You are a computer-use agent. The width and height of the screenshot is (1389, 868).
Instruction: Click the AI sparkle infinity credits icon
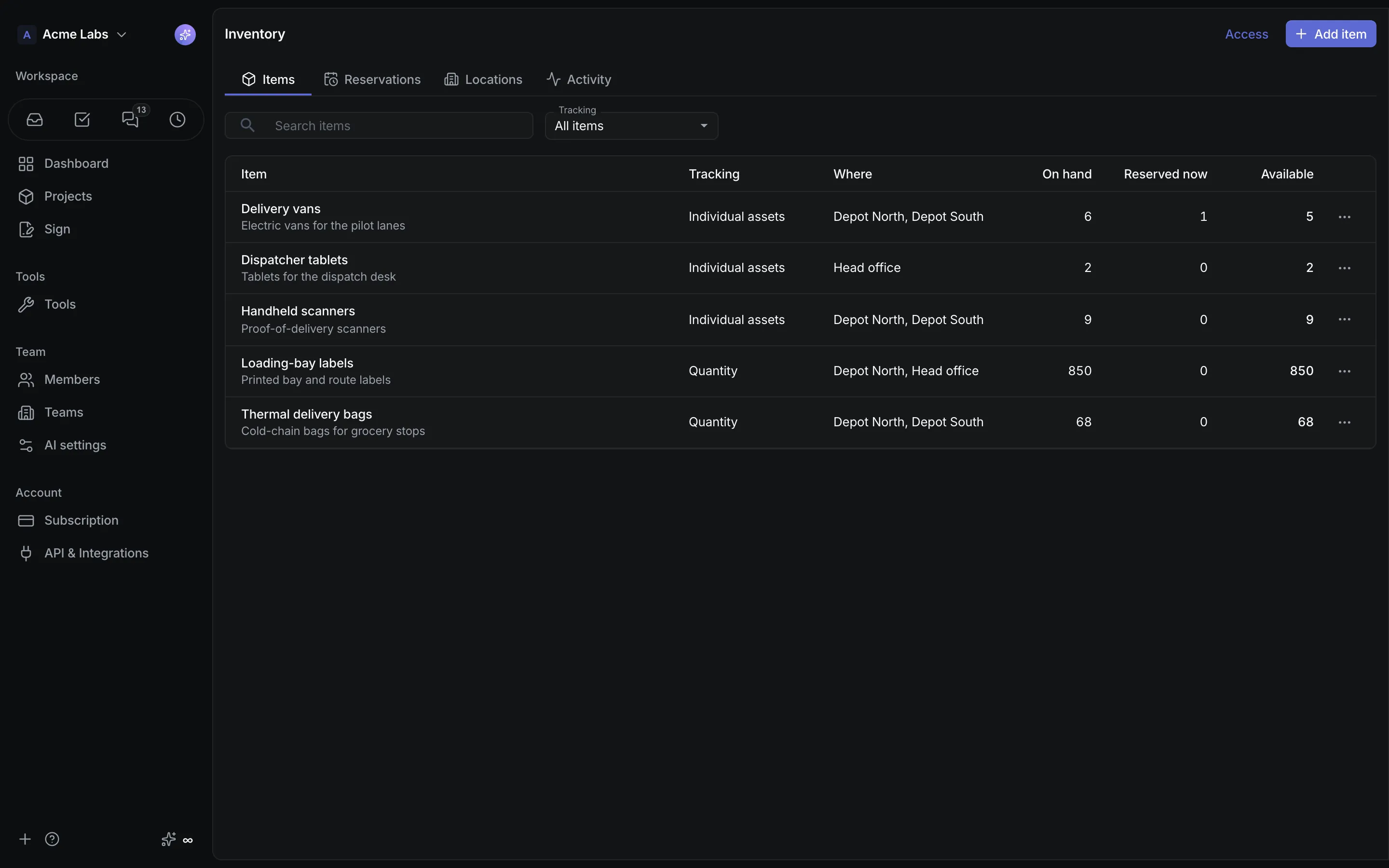[x=177, y=840]
